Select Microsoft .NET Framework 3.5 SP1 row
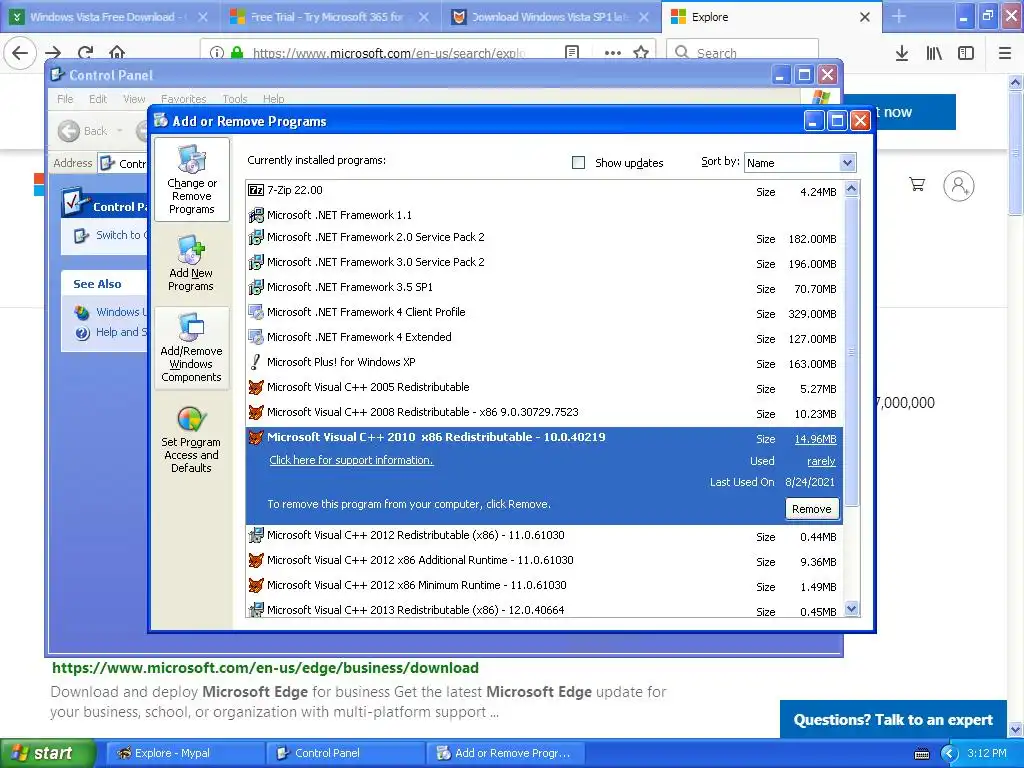This screenshot has height=768, width=1024. pyautogui.click(x=543, y=287)
